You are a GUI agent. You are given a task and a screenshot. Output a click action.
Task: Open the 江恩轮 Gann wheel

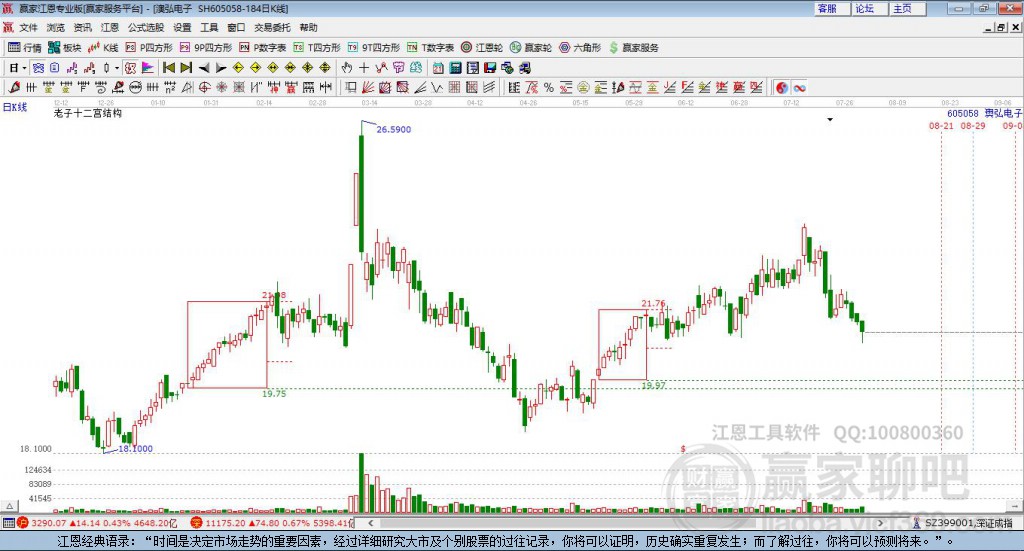[482, 48]
